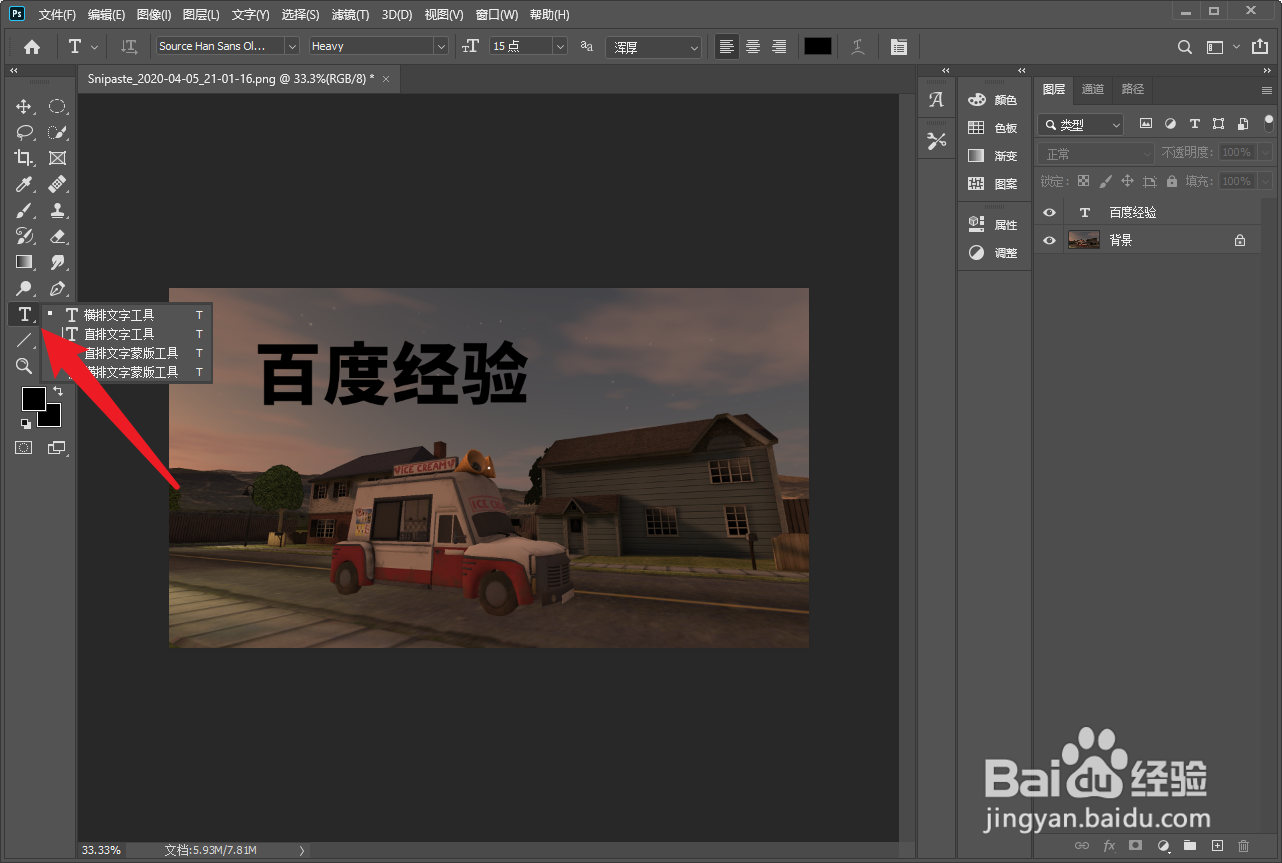Open the 文件(F) menu
The height and width of the screenshot is (863, 1282).
tap(57, 15)
